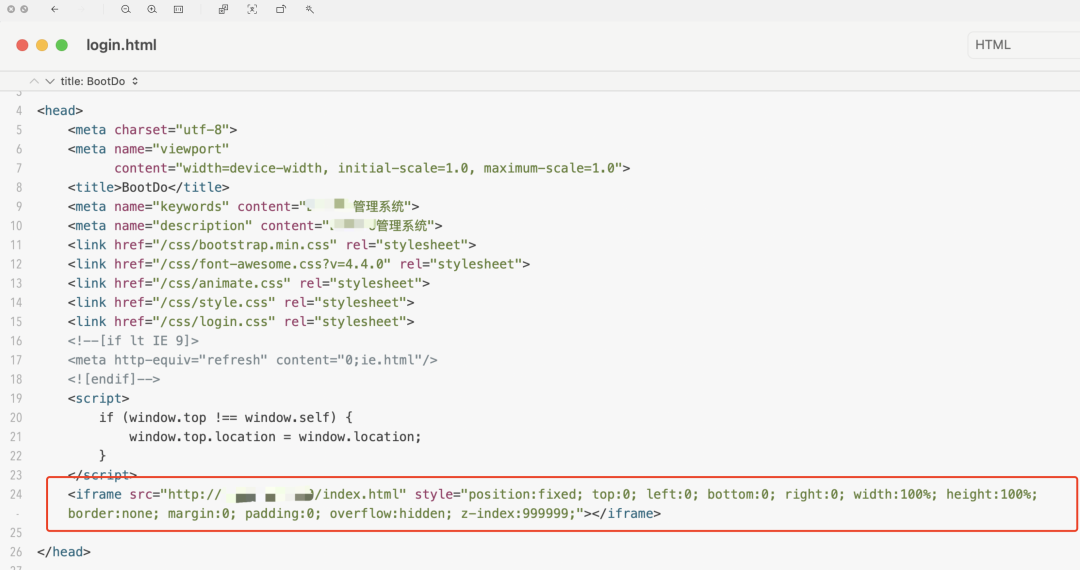Click the meta charset="utf-8" line

[x=152, y=129]
